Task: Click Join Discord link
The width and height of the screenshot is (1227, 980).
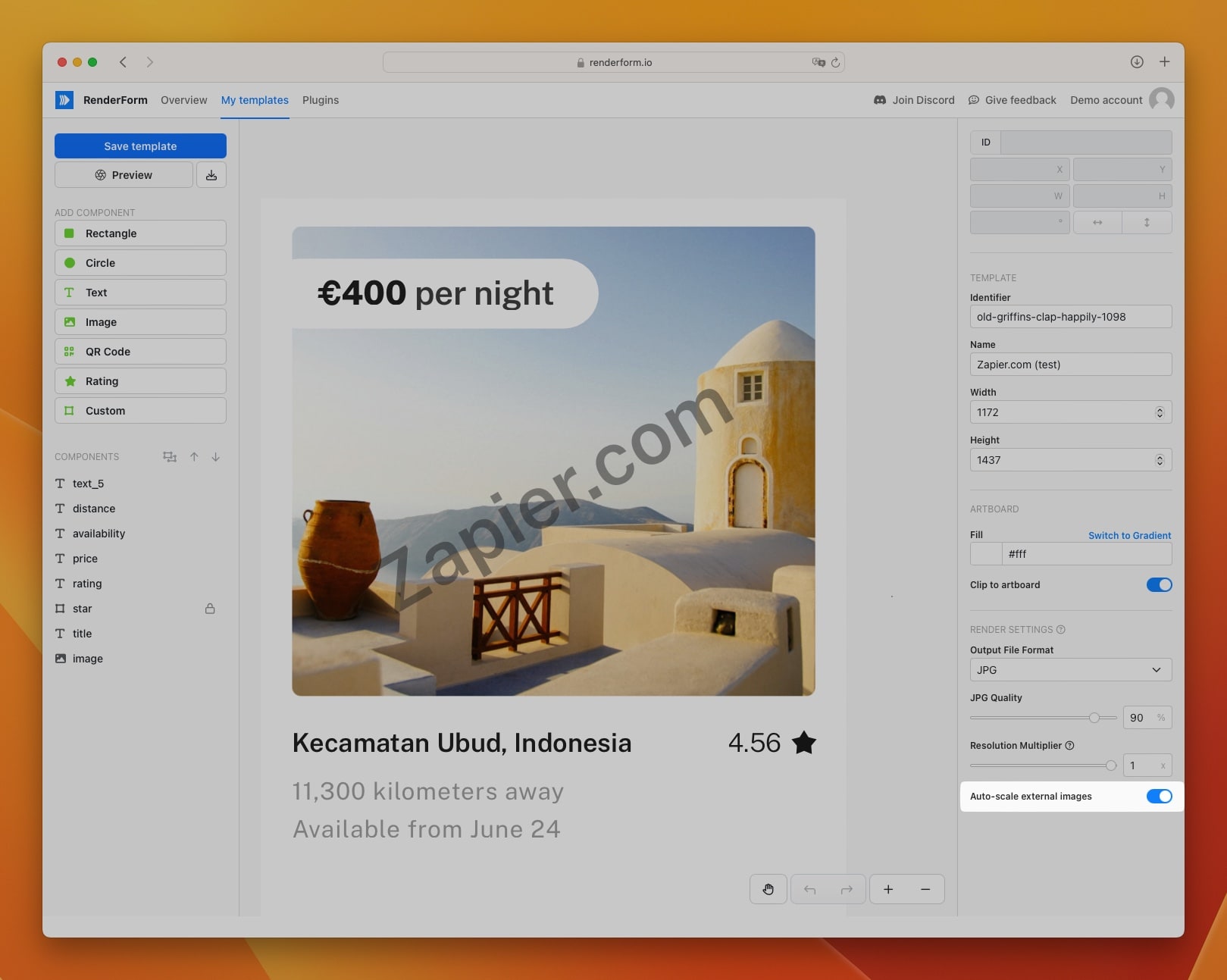Action: [914, 100]
